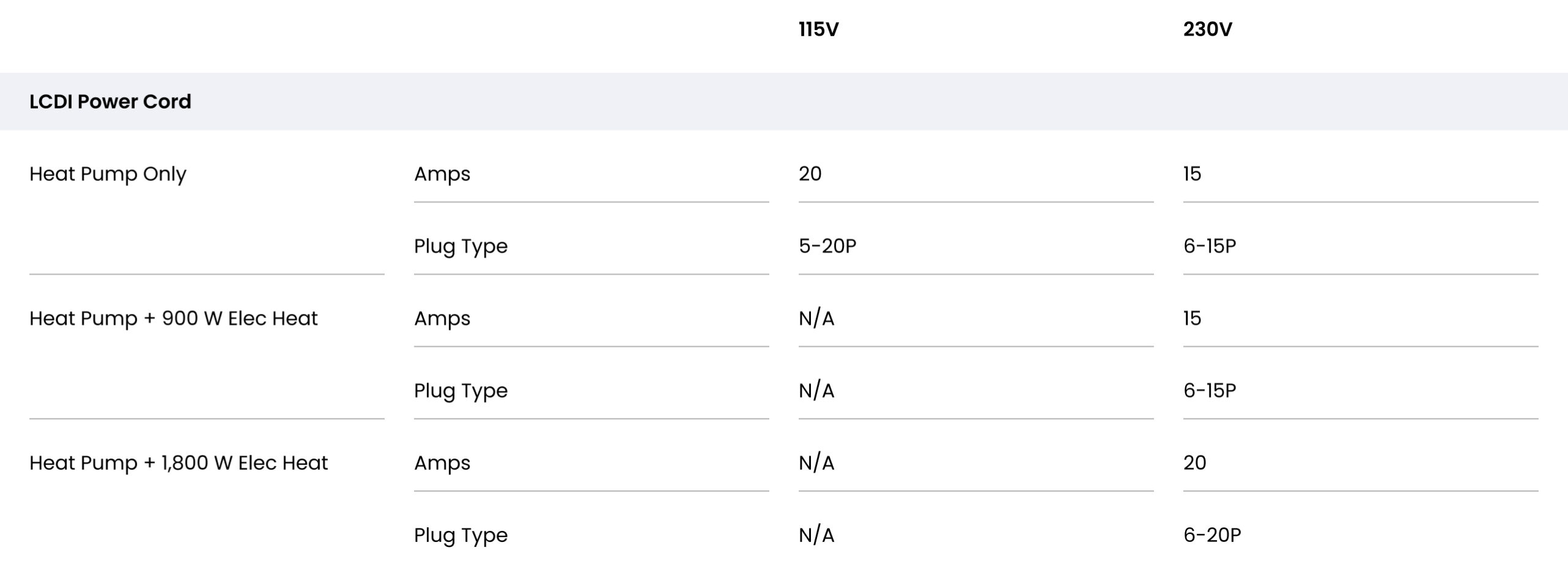Screen dimensions: 1568x564
Task: Click the 20 amps value under 230V
Action: coord(1194,463)
